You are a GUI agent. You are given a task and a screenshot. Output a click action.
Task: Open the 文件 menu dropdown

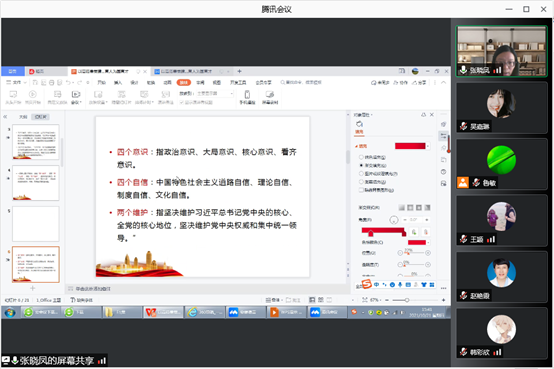tap(17, 82)
